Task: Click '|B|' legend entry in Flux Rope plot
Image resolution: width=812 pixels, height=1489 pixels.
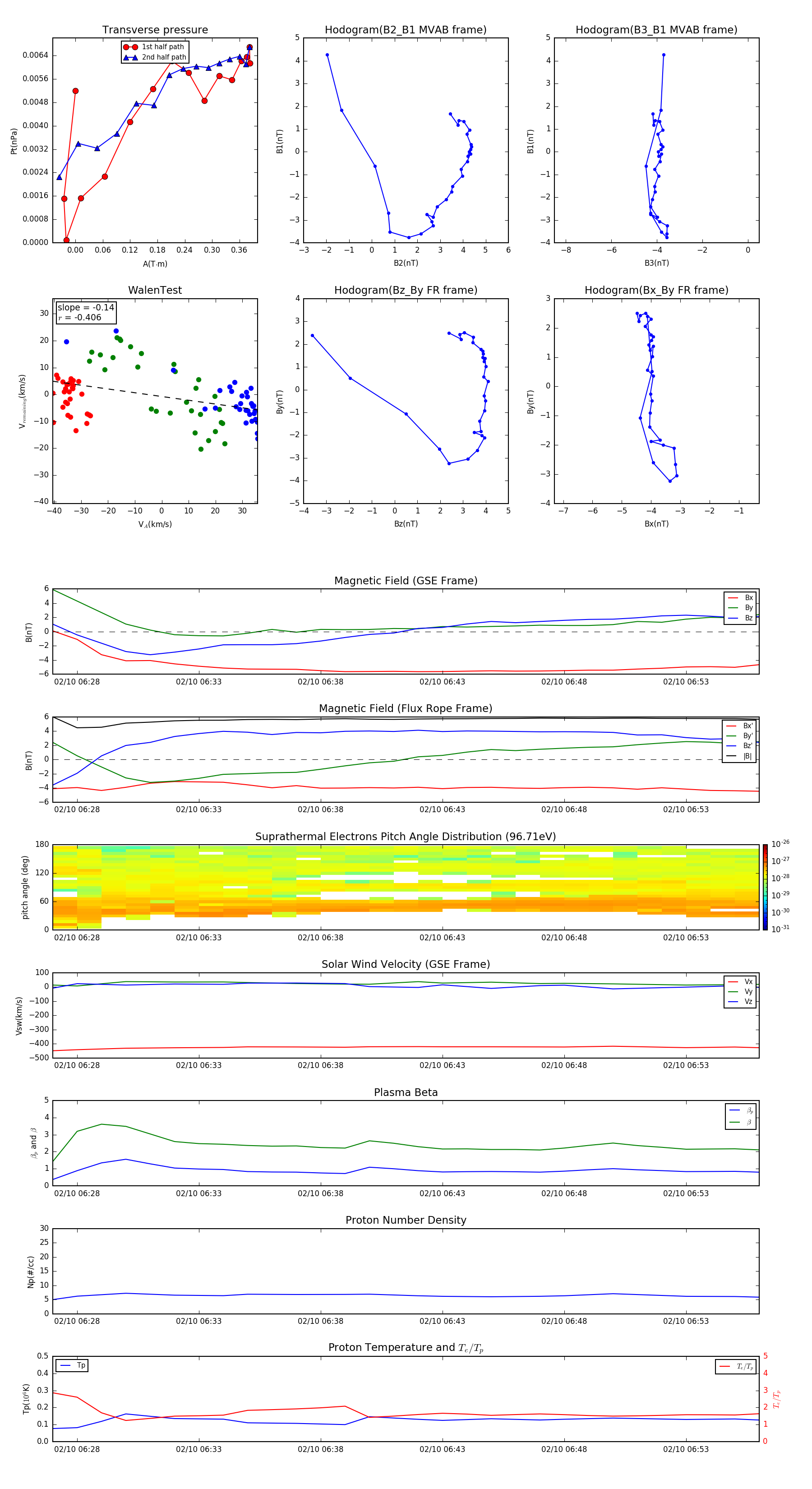Action: coord(740,756)
